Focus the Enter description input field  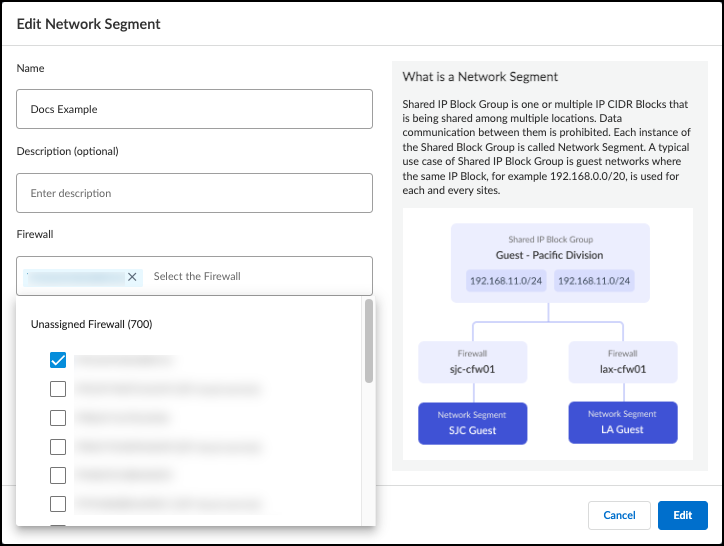coord(194,193)
